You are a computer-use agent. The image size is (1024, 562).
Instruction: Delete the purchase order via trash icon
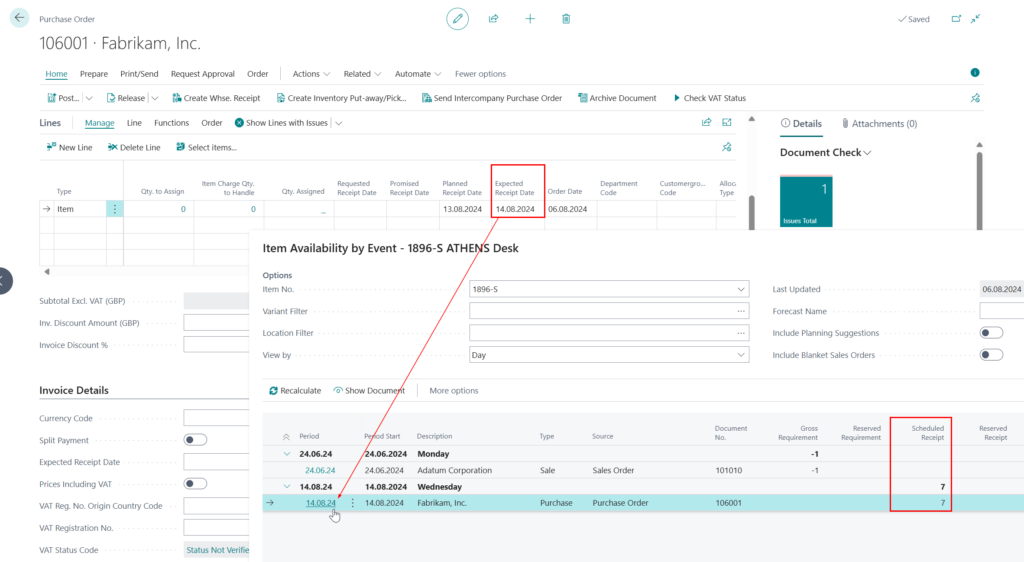(x=566, y=19)
